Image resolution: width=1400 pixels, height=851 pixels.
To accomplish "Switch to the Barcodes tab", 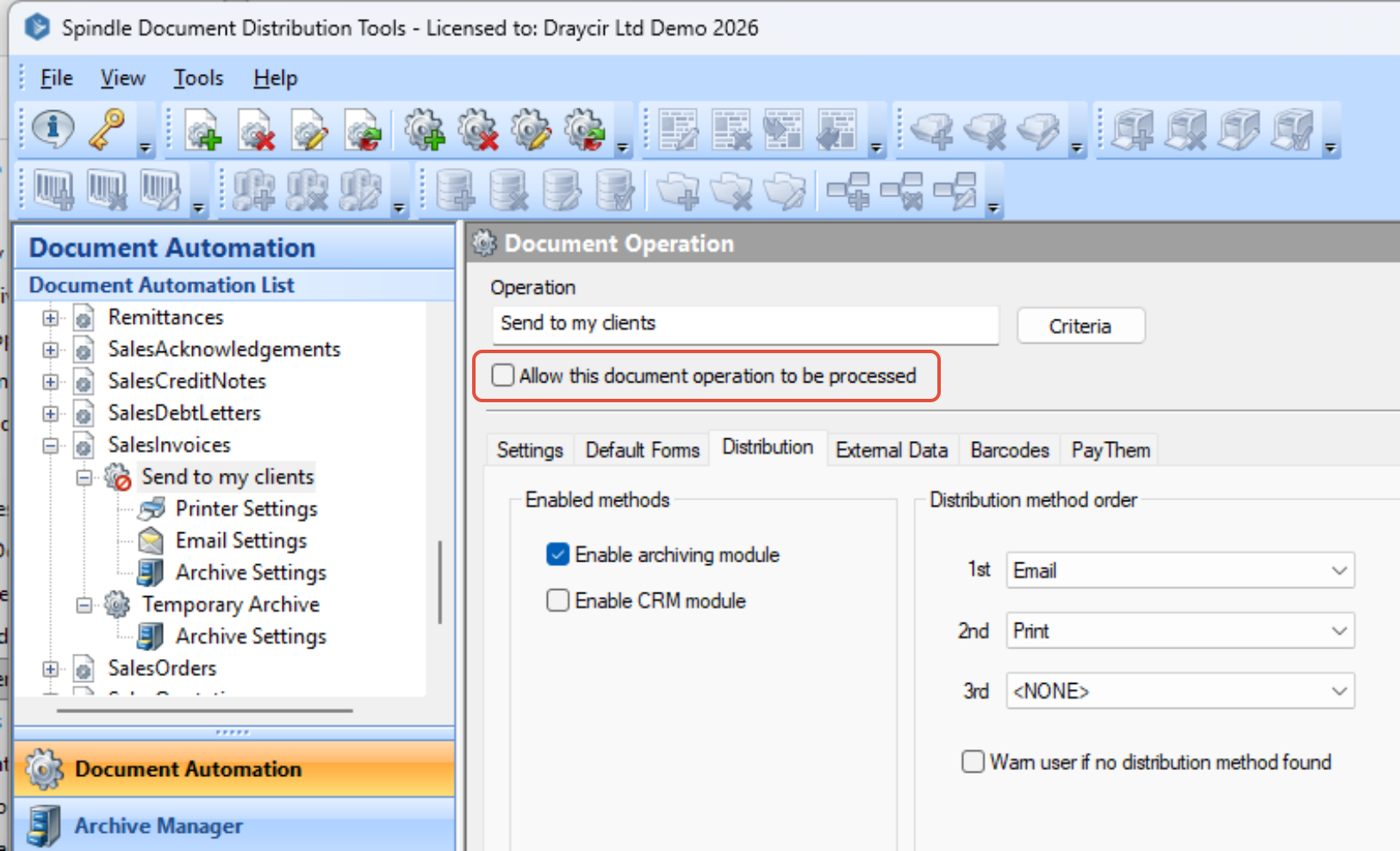I will (x=1010, y=450).
